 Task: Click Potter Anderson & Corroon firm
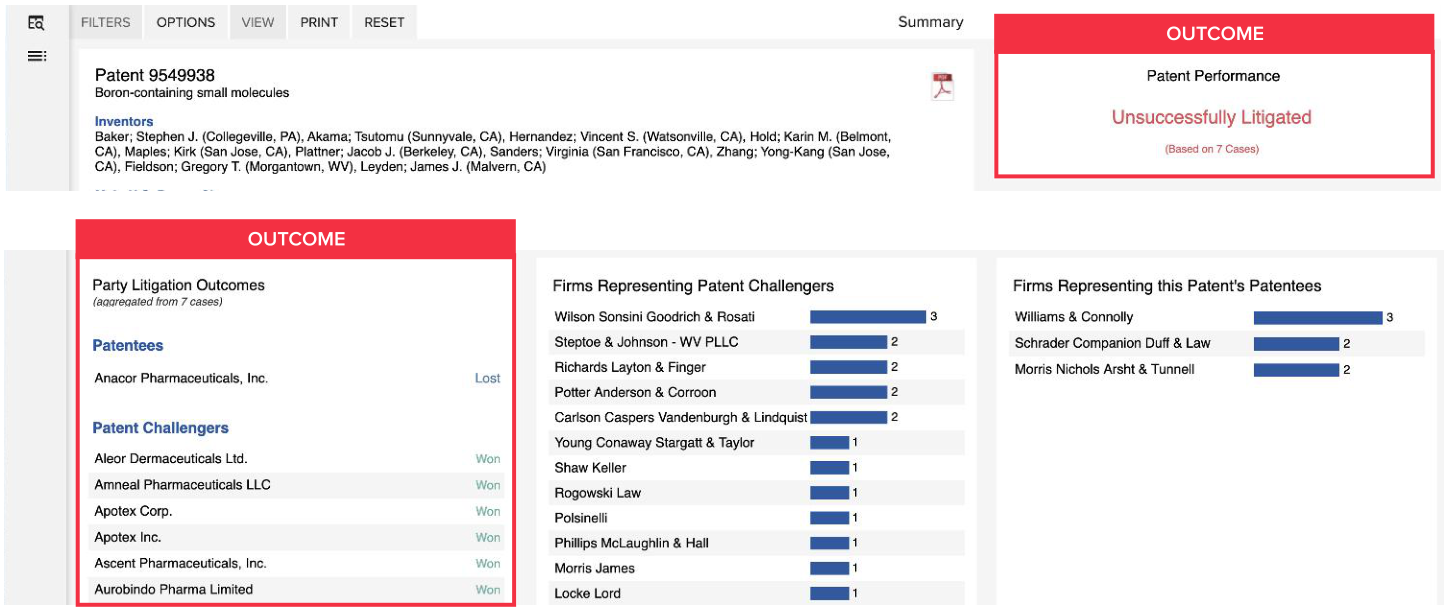click(x=636, y=392)
